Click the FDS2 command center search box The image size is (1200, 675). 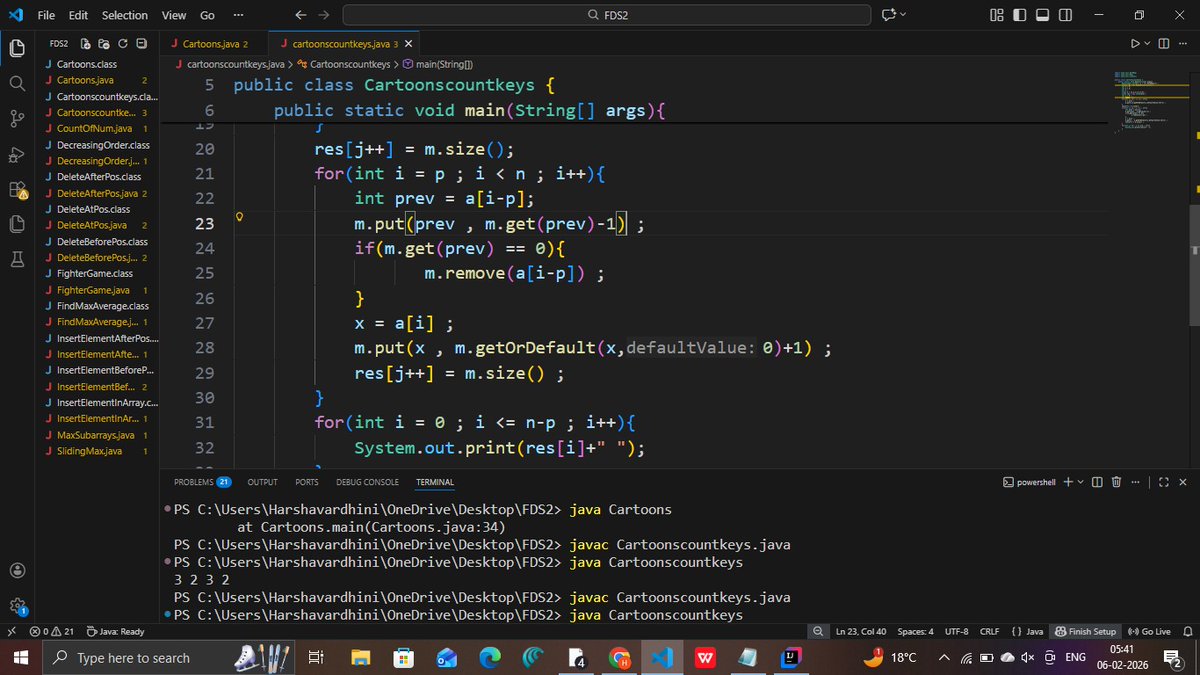click(608, 15)
